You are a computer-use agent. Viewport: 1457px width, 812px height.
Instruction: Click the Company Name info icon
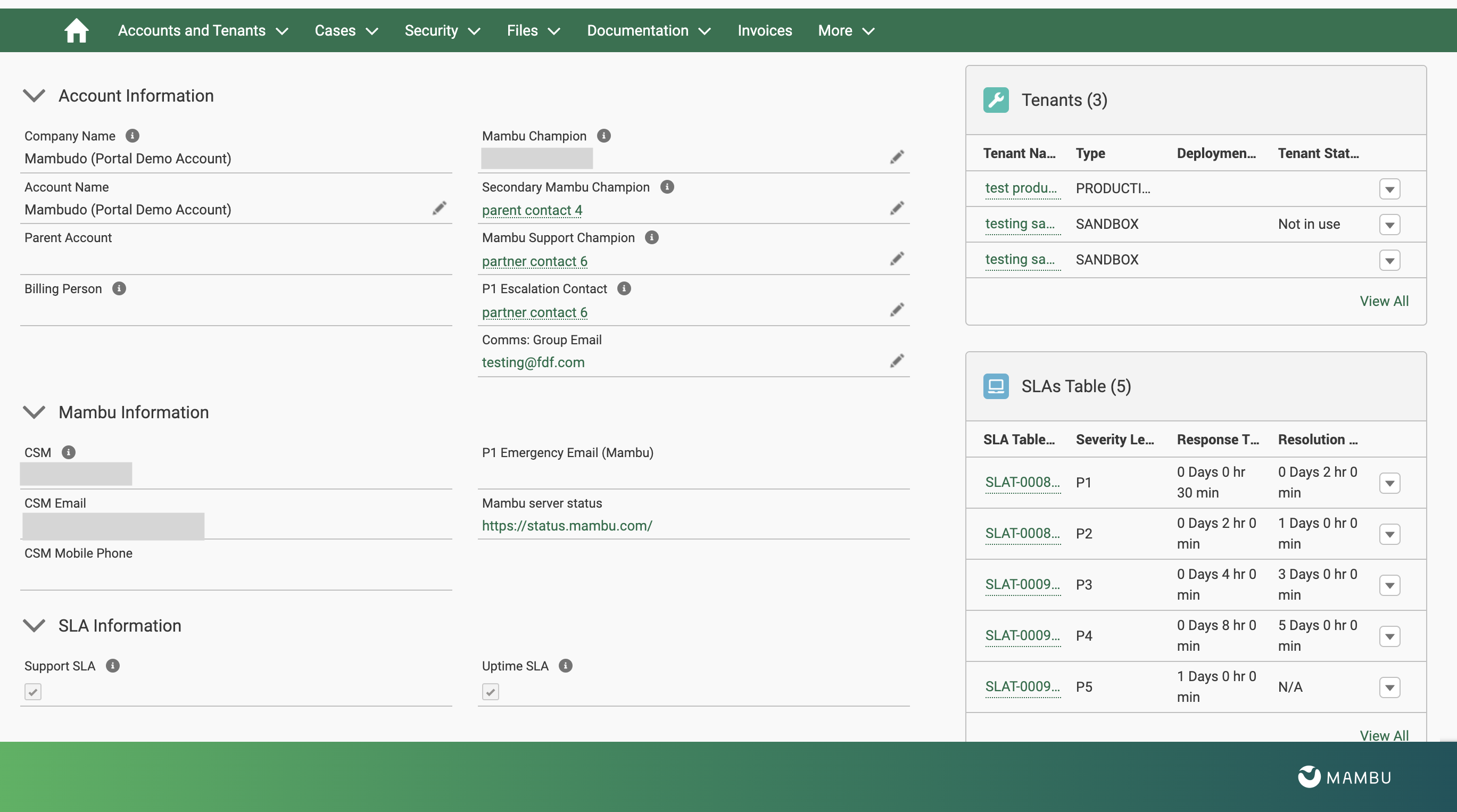pyautogui.click(x=132, y=135)
